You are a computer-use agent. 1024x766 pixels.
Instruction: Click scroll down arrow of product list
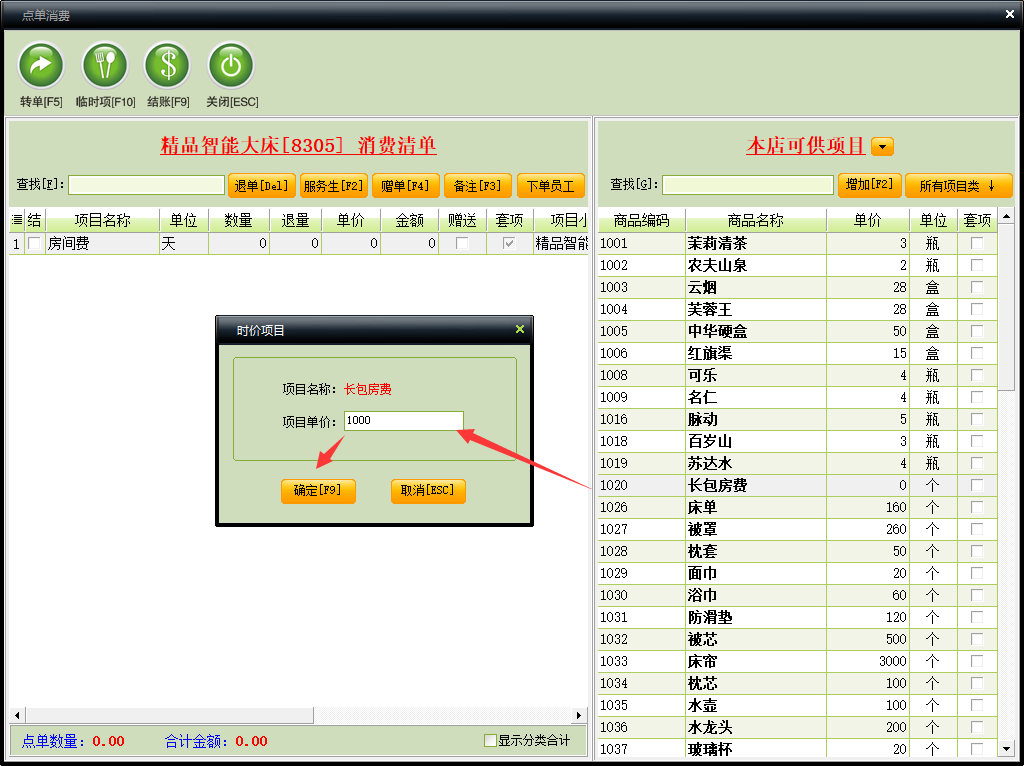click(1006, 749)
